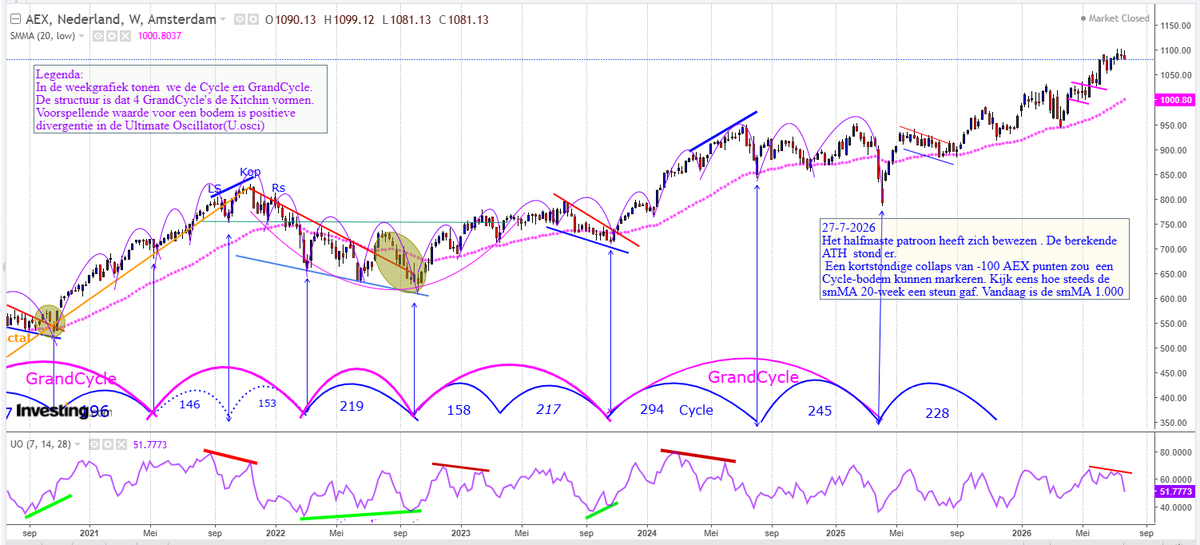This screenshot has width=1200, height=545.
Task: Select the UO (7, 14, 28) indicator label
Action: 40,444
